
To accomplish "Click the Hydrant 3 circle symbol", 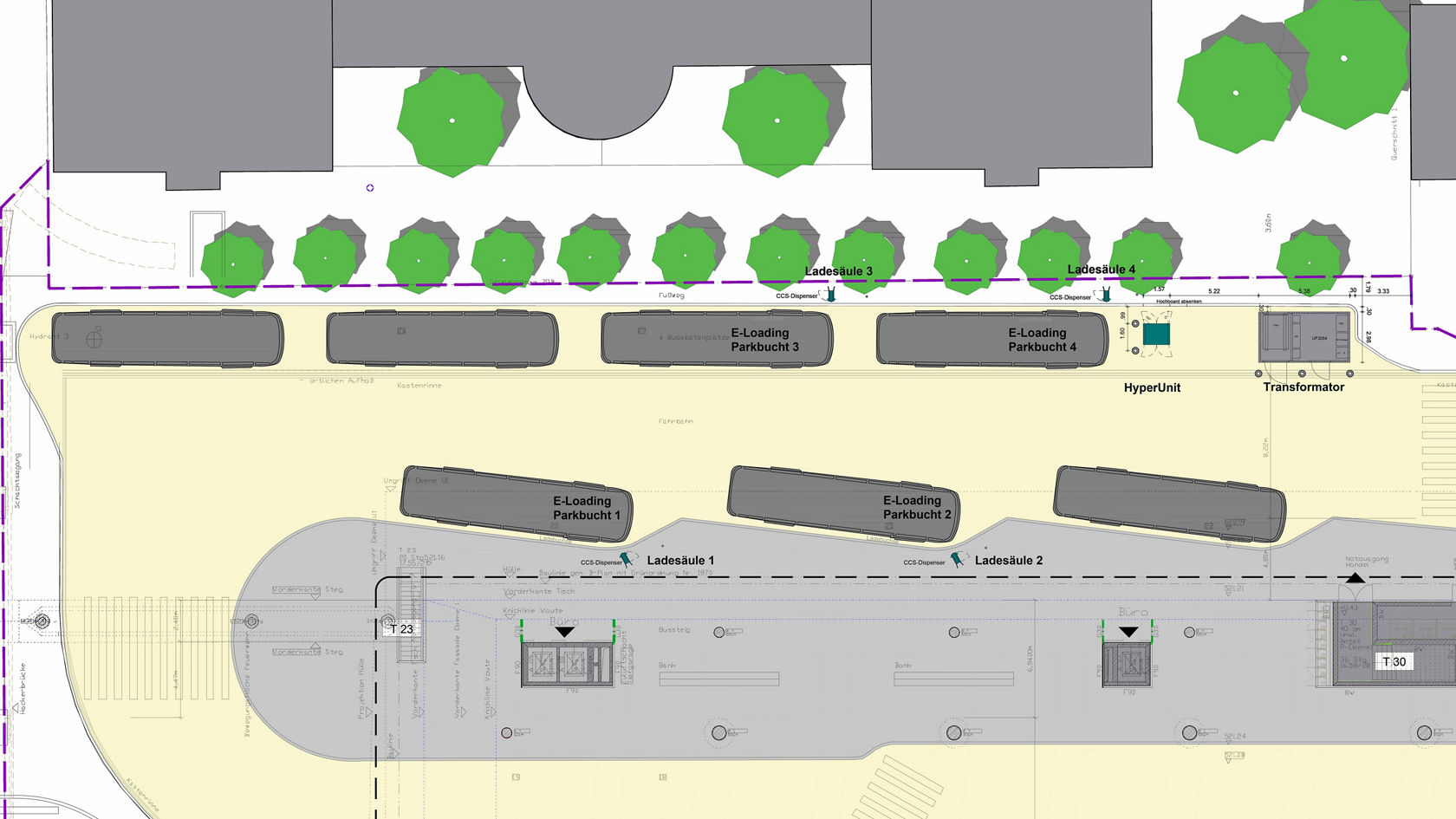I will [x=94, y=340].
